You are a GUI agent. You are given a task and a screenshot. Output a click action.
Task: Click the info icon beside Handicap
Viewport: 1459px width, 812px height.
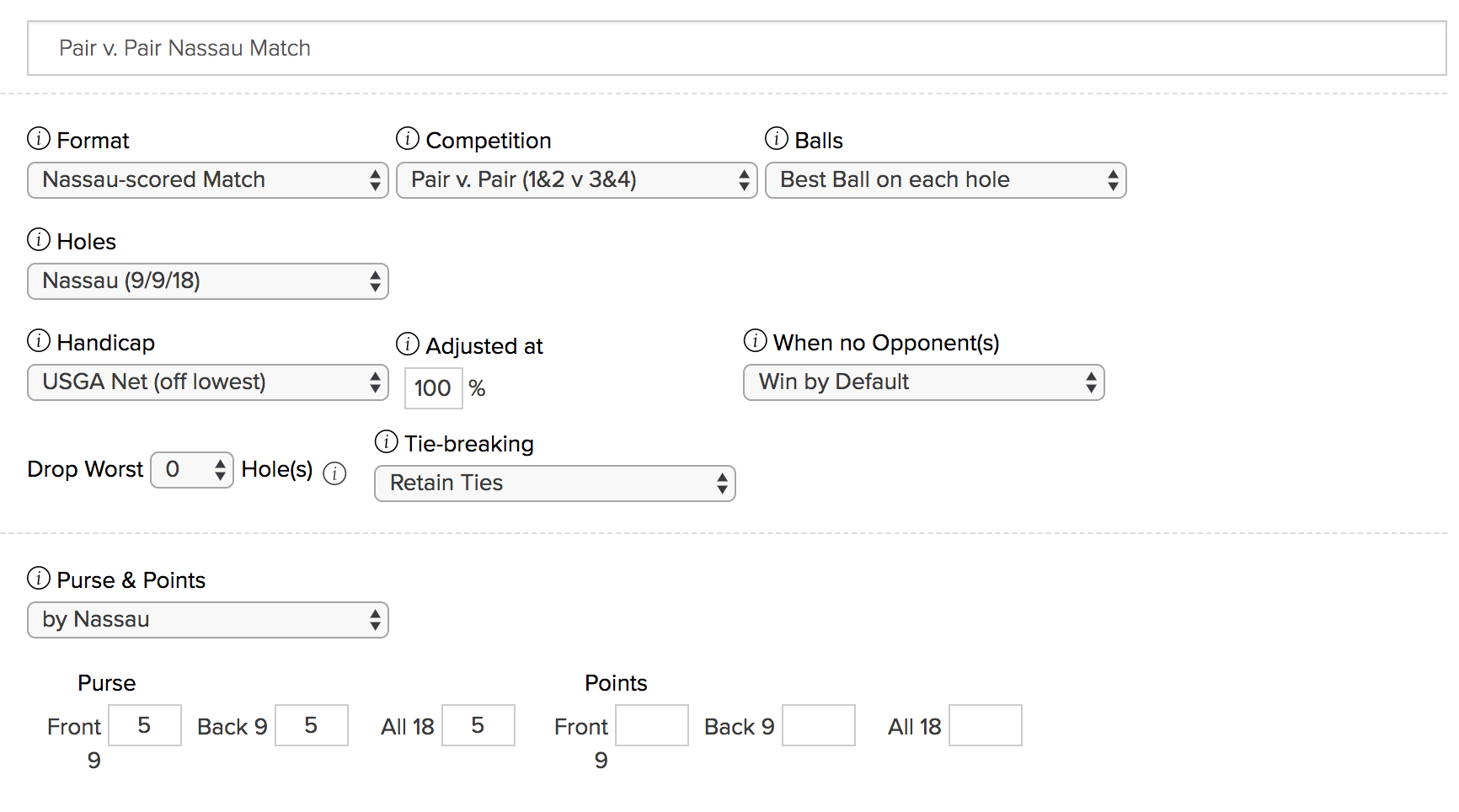39,340
